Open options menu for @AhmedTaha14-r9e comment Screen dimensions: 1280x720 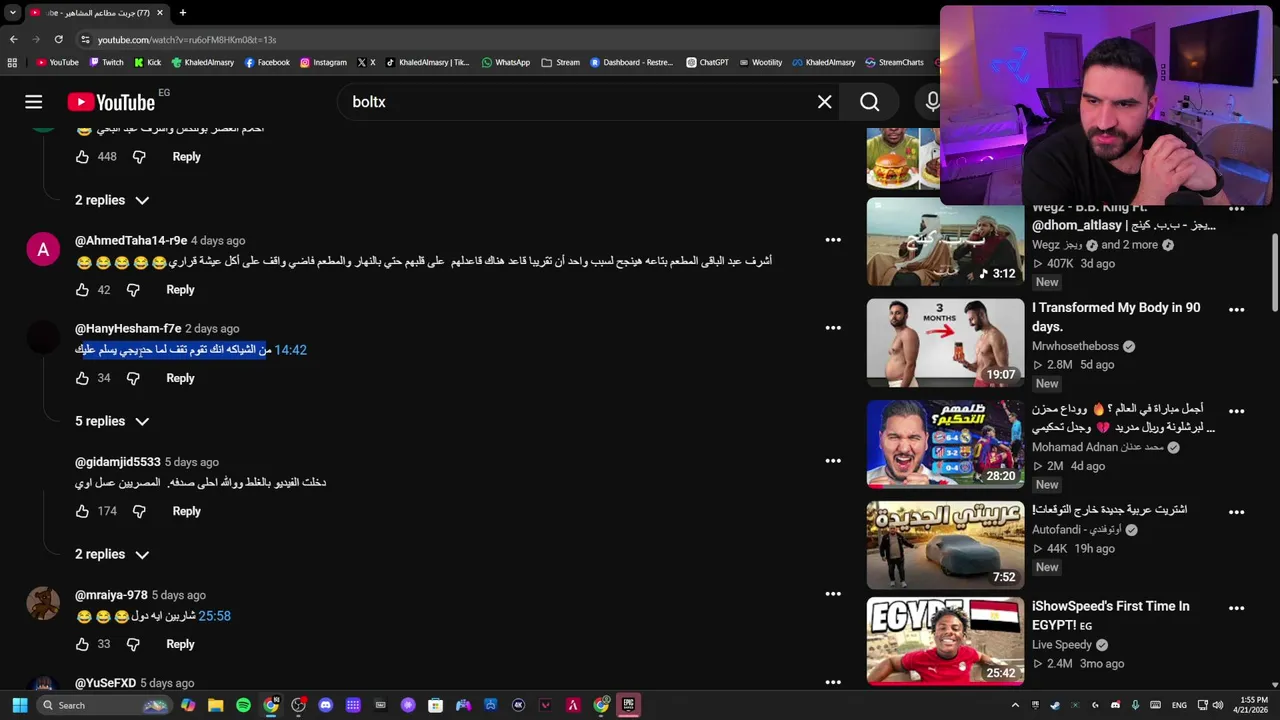click(833, 240)
